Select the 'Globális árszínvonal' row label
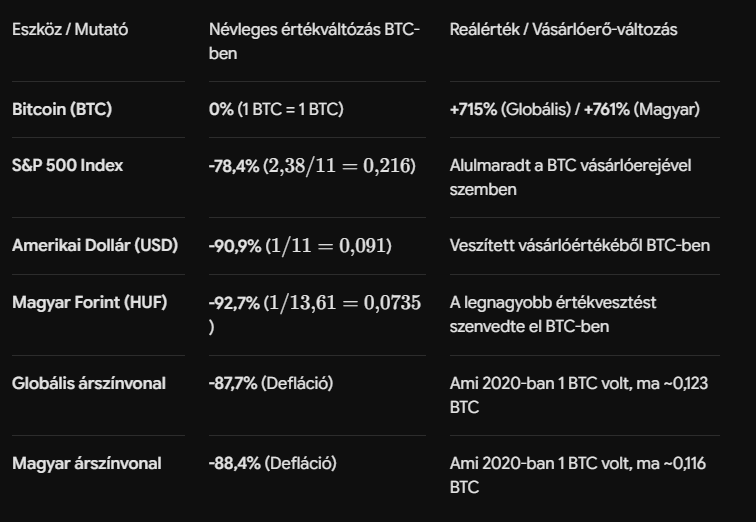The image size is (756, 522). pos(89,383)
